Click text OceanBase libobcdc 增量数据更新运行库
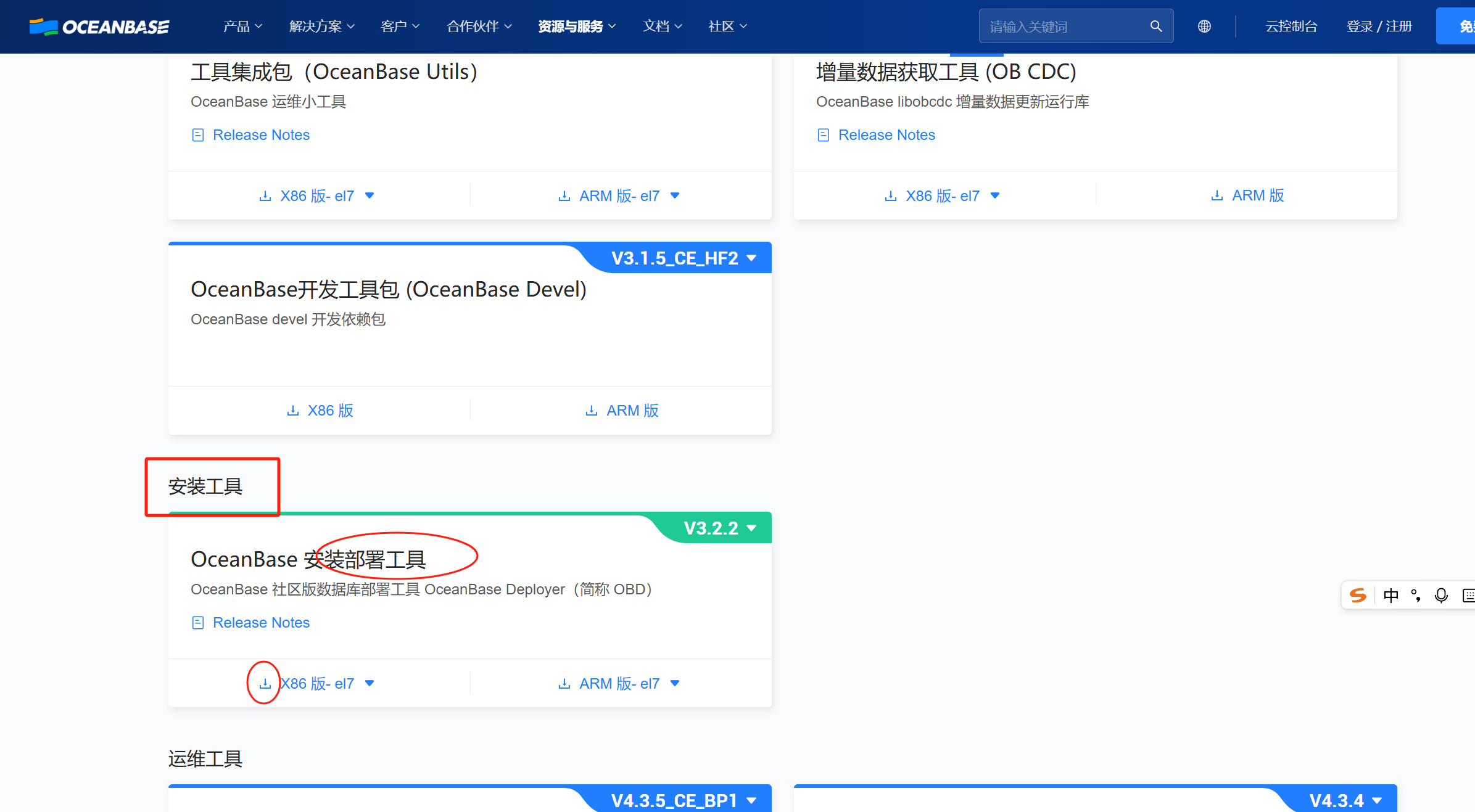This screenshot has height=812, width=1475. click(x=952, y=102)
